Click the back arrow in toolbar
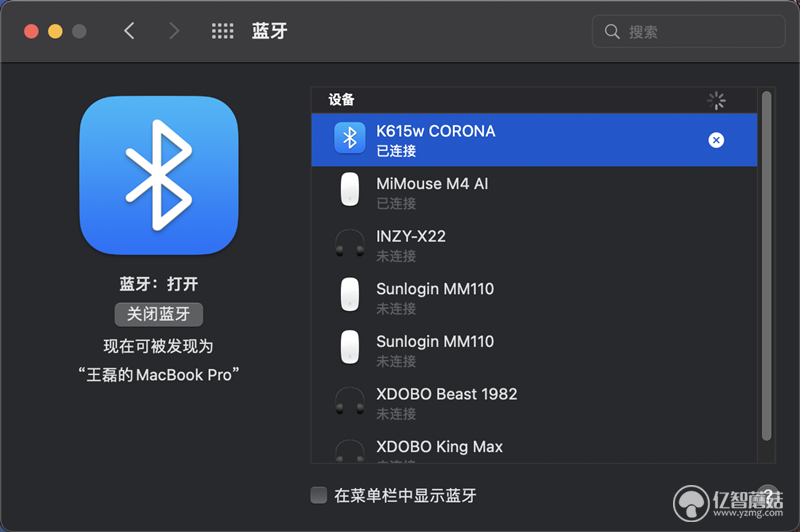The height and width of the screenshot is (532, 800). 129,31
